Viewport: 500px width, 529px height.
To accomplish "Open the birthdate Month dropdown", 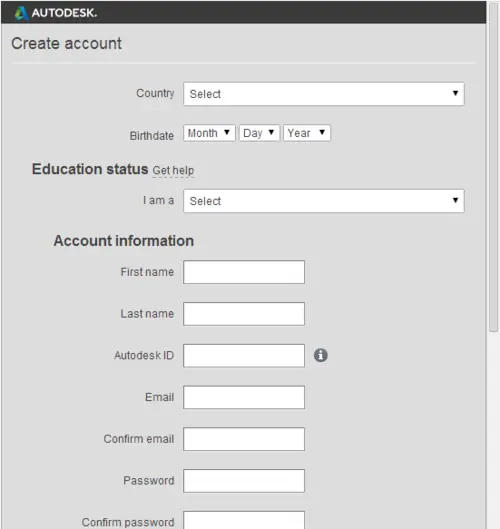I will [209, 133].
